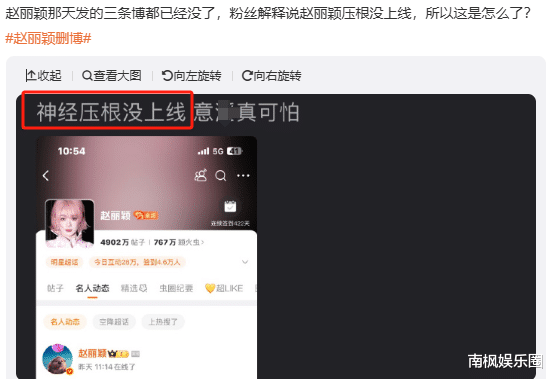Open the #赵丽颖删博# hashtag link
Viewport: 551px width, 379px height.
click(x=48, y=38)
